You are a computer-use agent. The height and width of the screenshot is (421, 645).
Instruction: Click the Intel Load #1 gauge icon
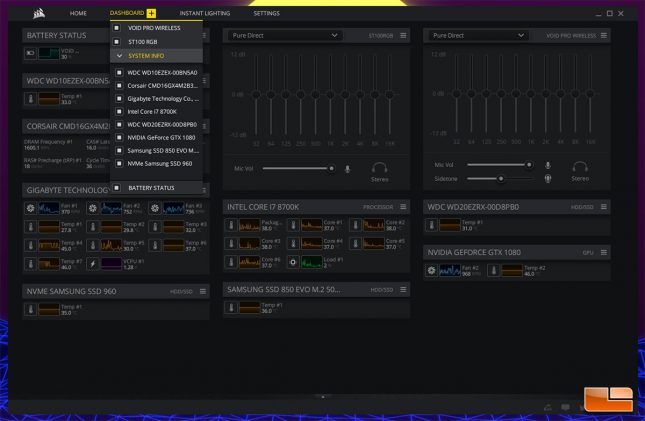[293, 262]
